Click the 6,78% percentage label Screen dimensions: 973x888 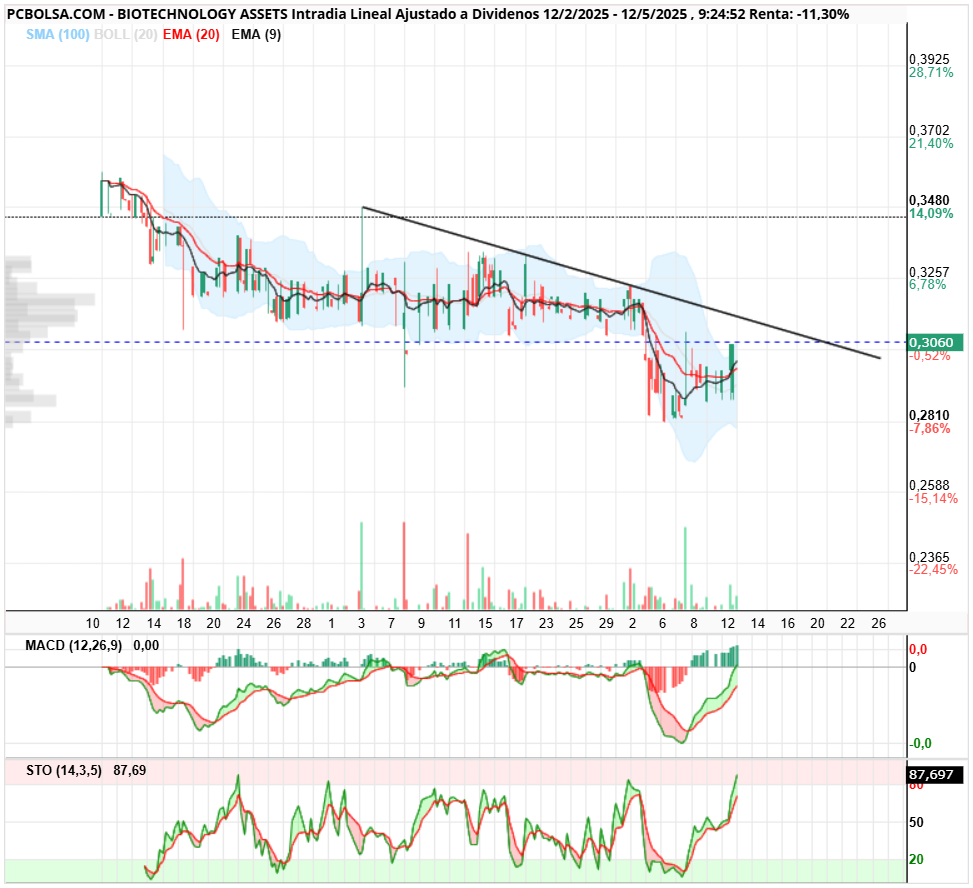(928, 285)
